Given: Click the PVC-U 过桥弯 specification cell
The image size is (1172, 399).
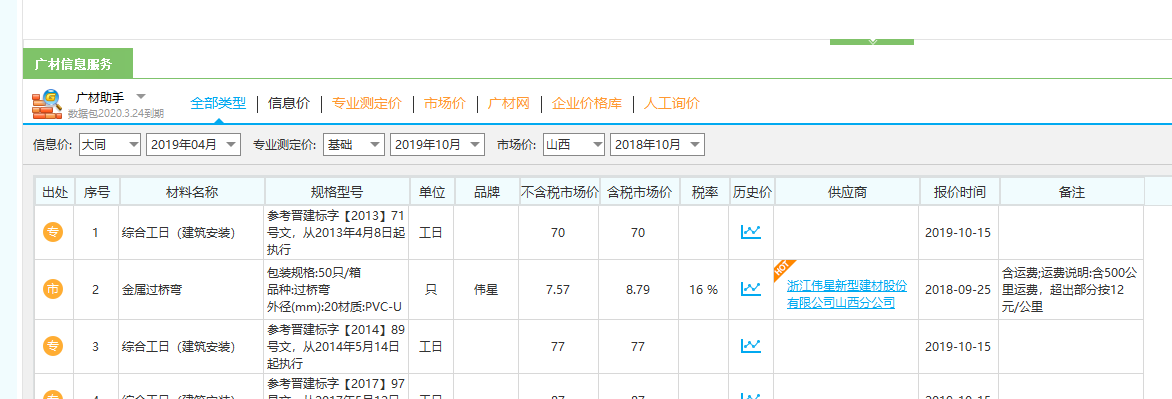Looking at the screenshot, I should click(337, 289).
